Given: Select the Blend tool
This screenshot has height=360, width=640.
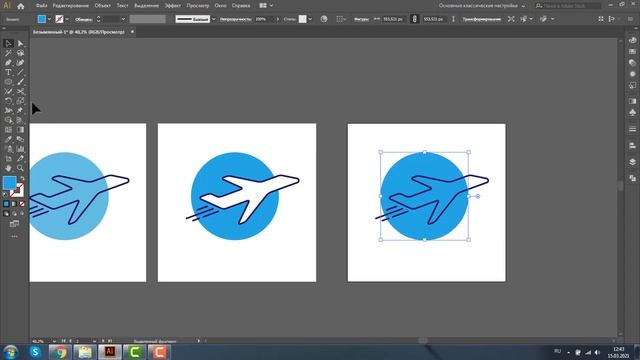Looking at the screenshot, I should tap(20, 139).
